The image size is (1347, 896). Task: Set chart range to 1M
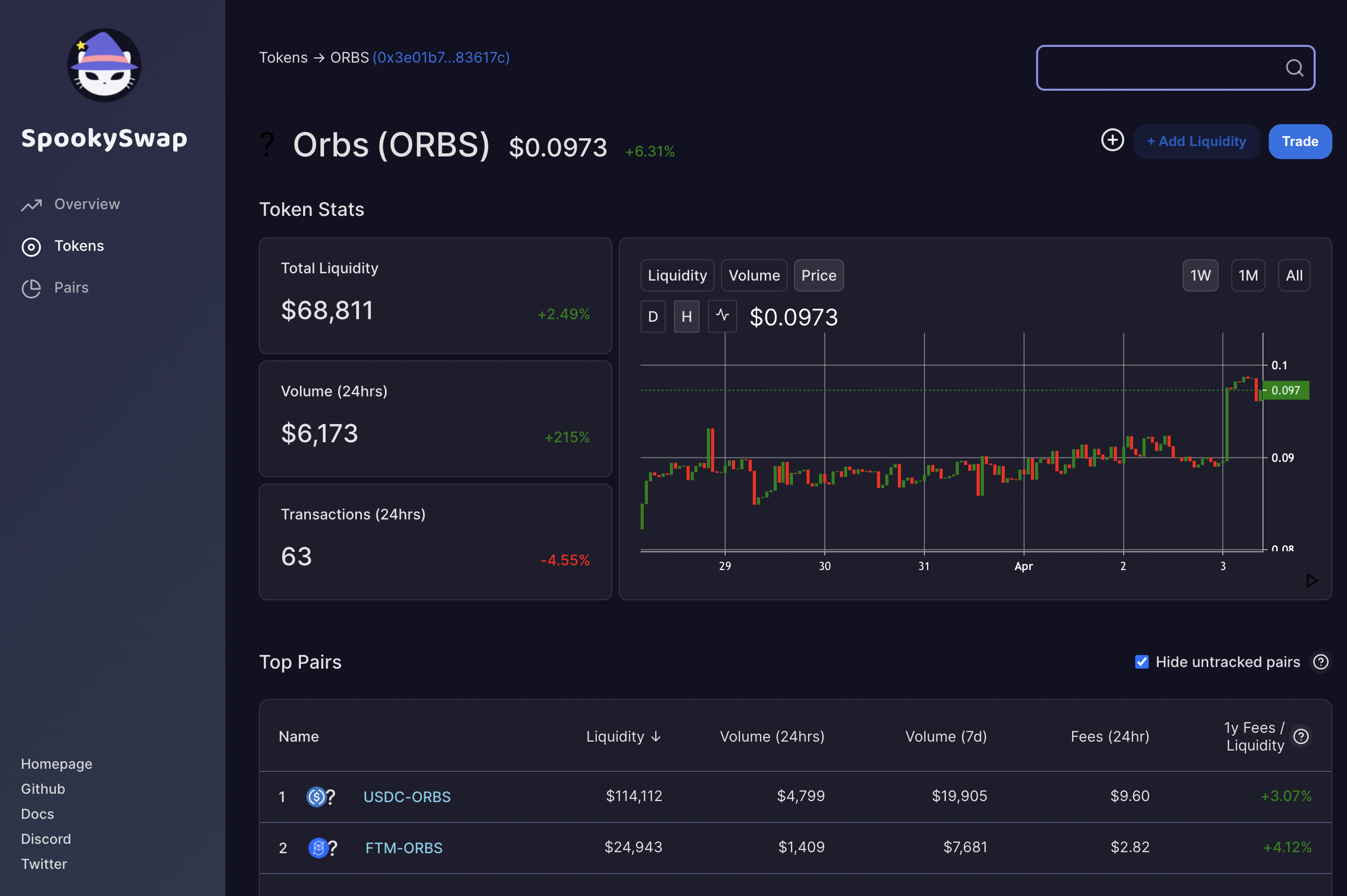[x=1247, y=275]
